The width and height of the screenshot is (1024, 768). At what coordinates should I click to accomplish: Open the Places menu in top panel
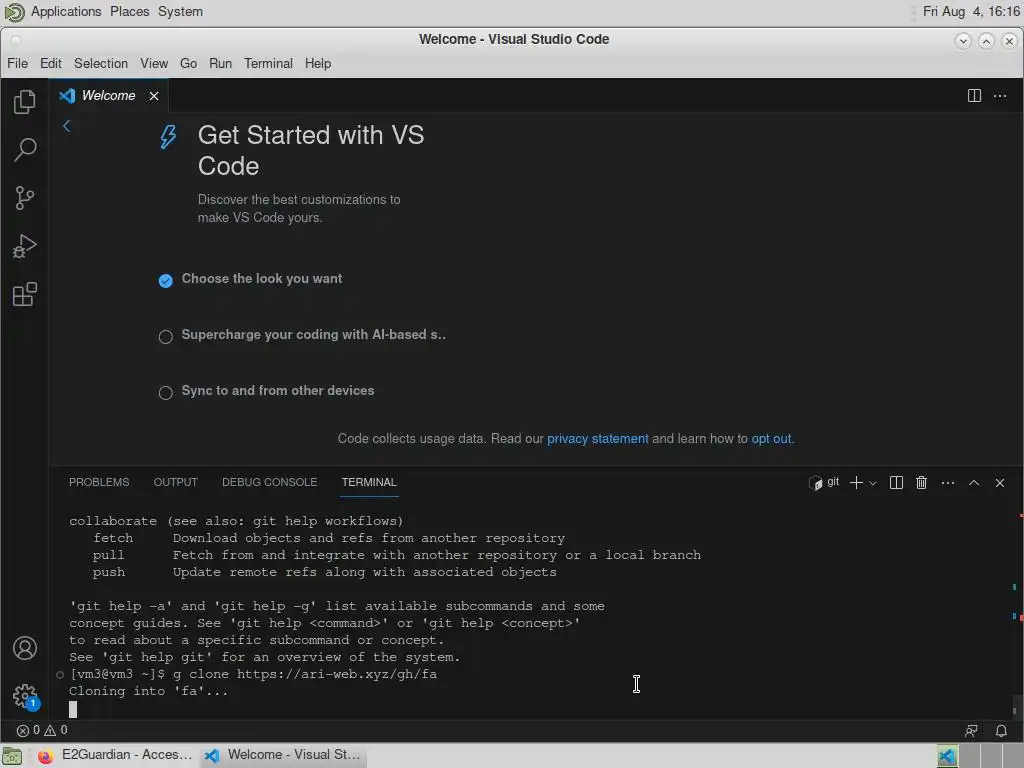point(129,12)
